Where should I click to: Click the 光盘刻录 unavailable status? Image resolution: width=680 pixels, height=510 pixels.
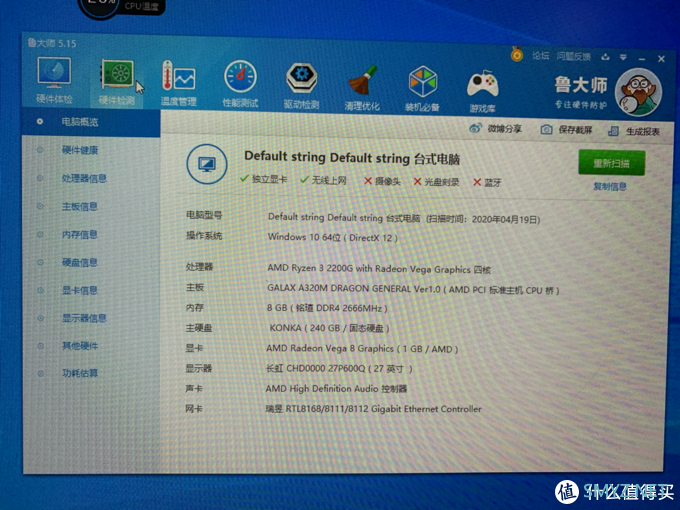coord(436,182)
